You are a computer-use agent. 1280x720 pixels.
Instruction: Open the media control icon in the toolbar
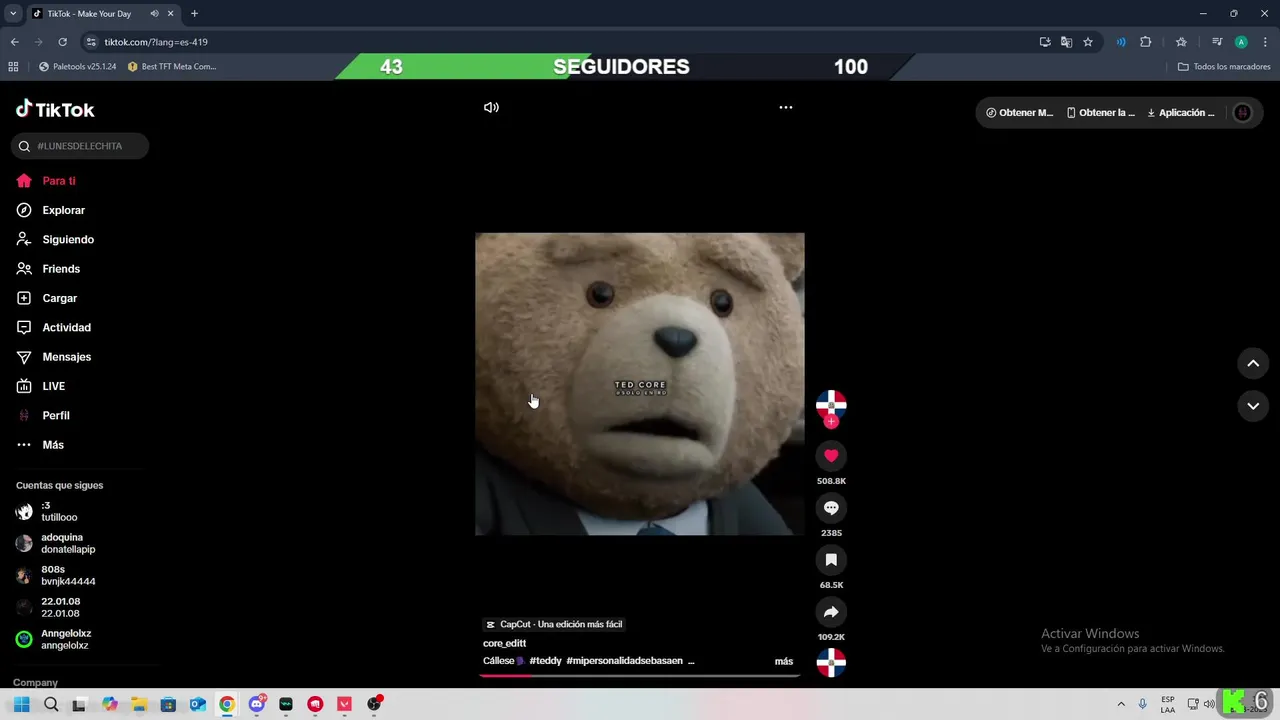pos(1217,42)
